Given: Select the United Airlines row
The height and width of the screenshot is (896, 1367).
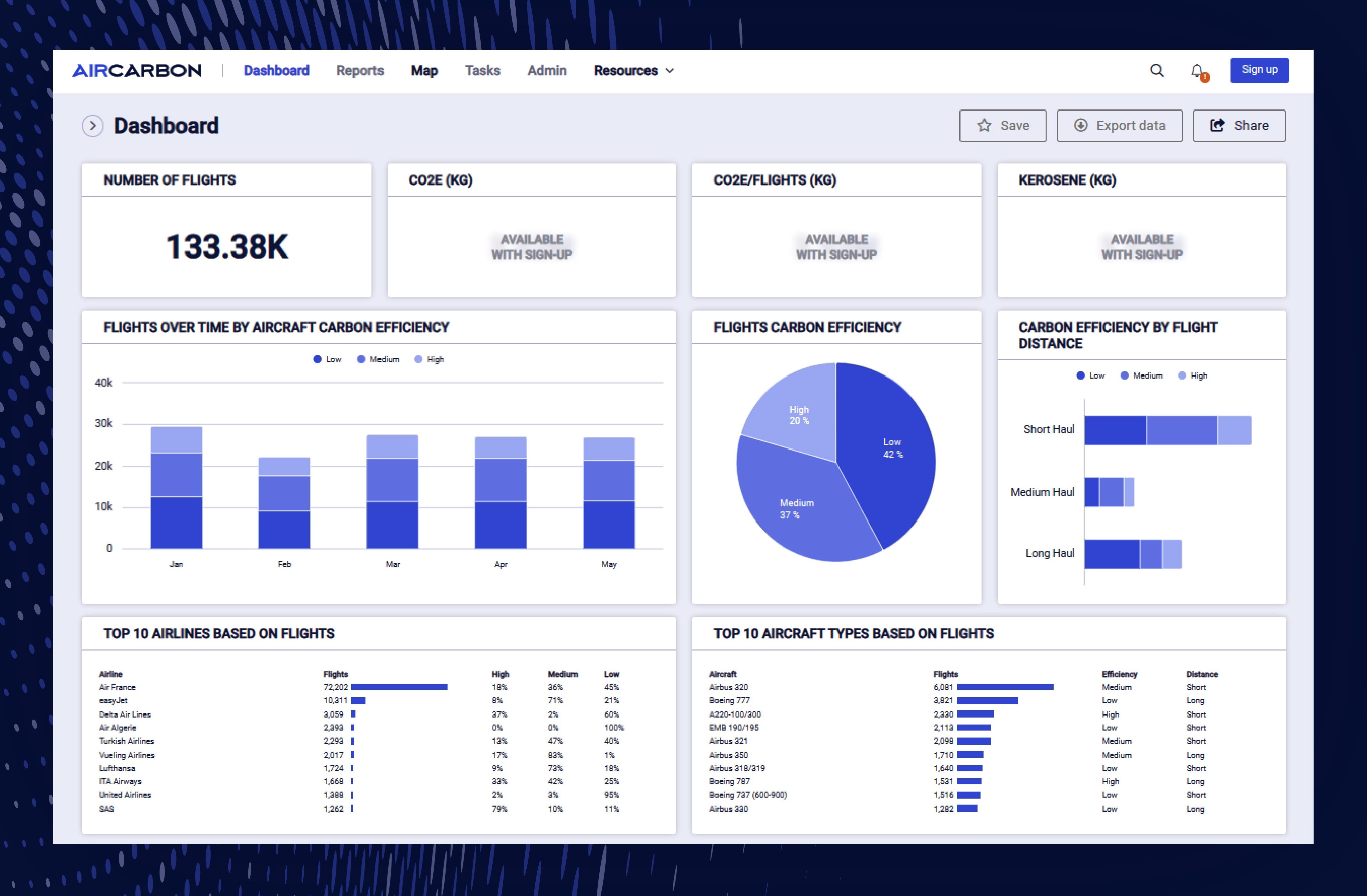Looking at the screenshot, I should coord(362,795).
